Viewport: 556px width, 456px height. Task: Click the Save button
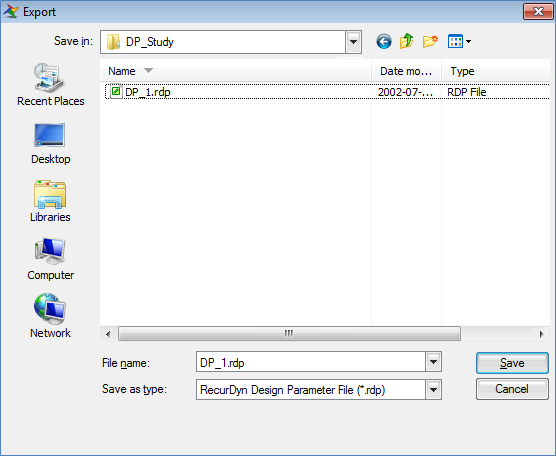512,363
